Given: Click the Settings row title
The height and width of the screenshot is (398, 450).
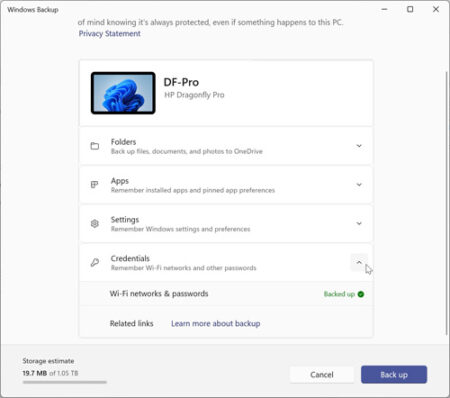Looking at the screenshot, I should (125, 220).
